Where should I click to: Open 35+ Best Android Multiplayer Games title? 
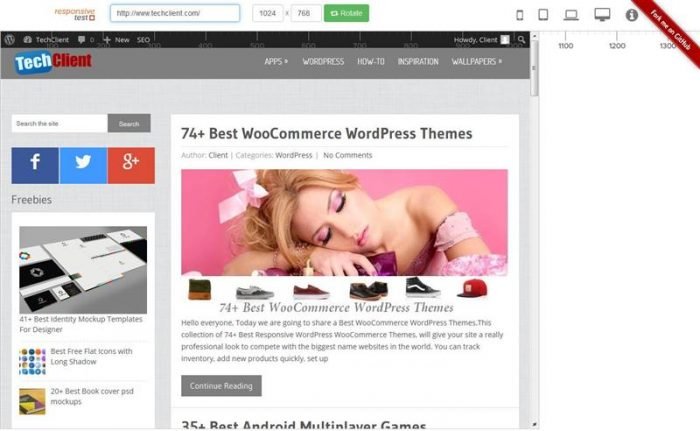[304, 425]
